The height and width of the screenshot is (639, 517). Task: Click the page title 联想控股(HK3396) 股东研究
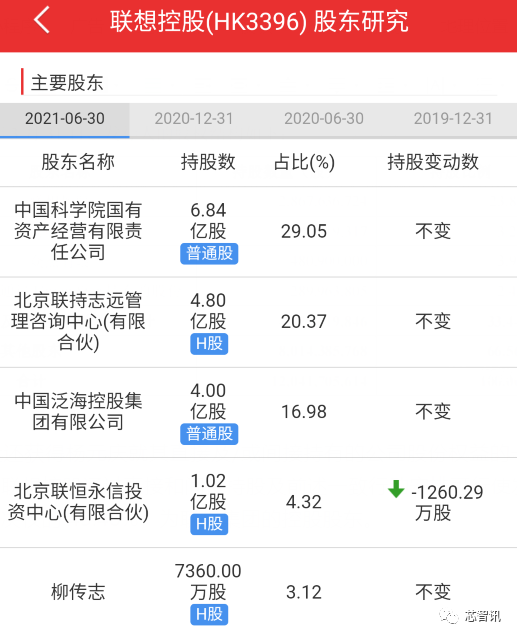(x=259, y=21)
